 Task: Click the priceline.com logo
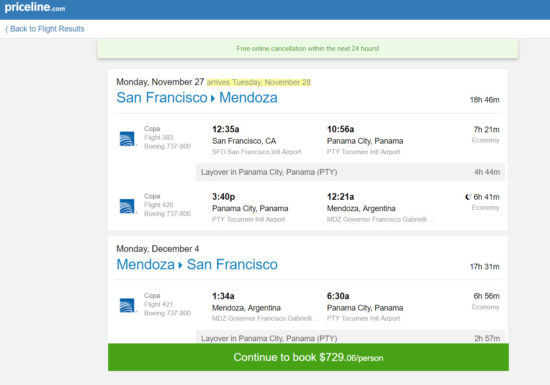(x=35, y=7)
